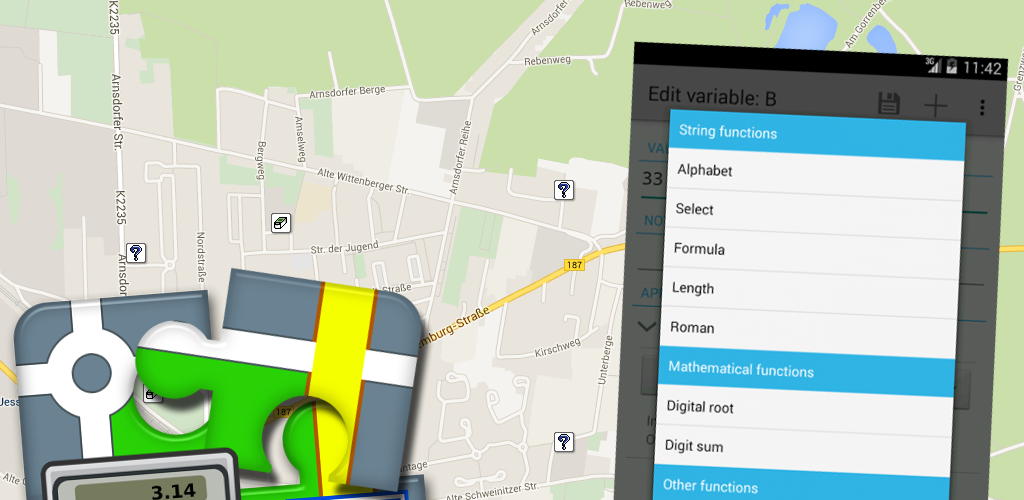Click the Arnsdorfer Reihe street label
This screenshot has width=1024, height=500.
point(460,159)
